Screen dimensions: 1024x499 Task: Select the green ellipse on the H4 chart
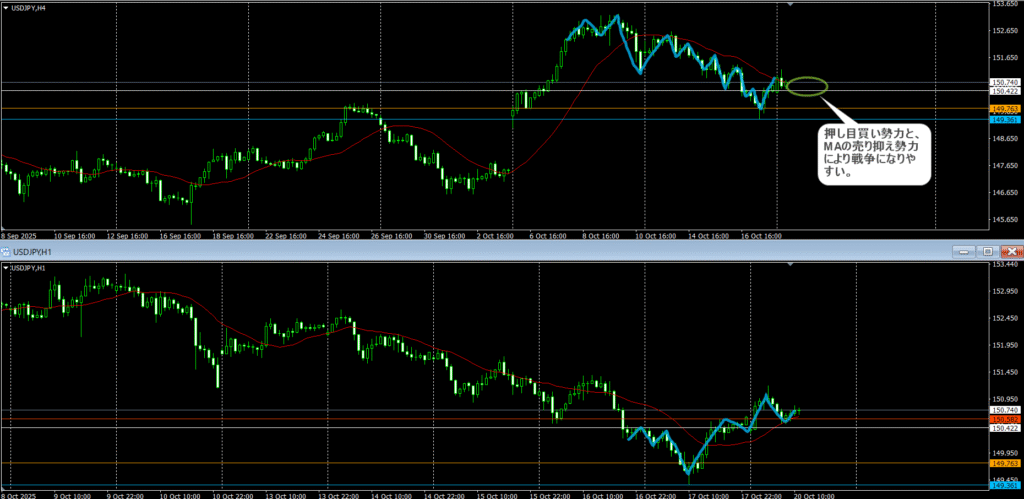coord(806,87)
